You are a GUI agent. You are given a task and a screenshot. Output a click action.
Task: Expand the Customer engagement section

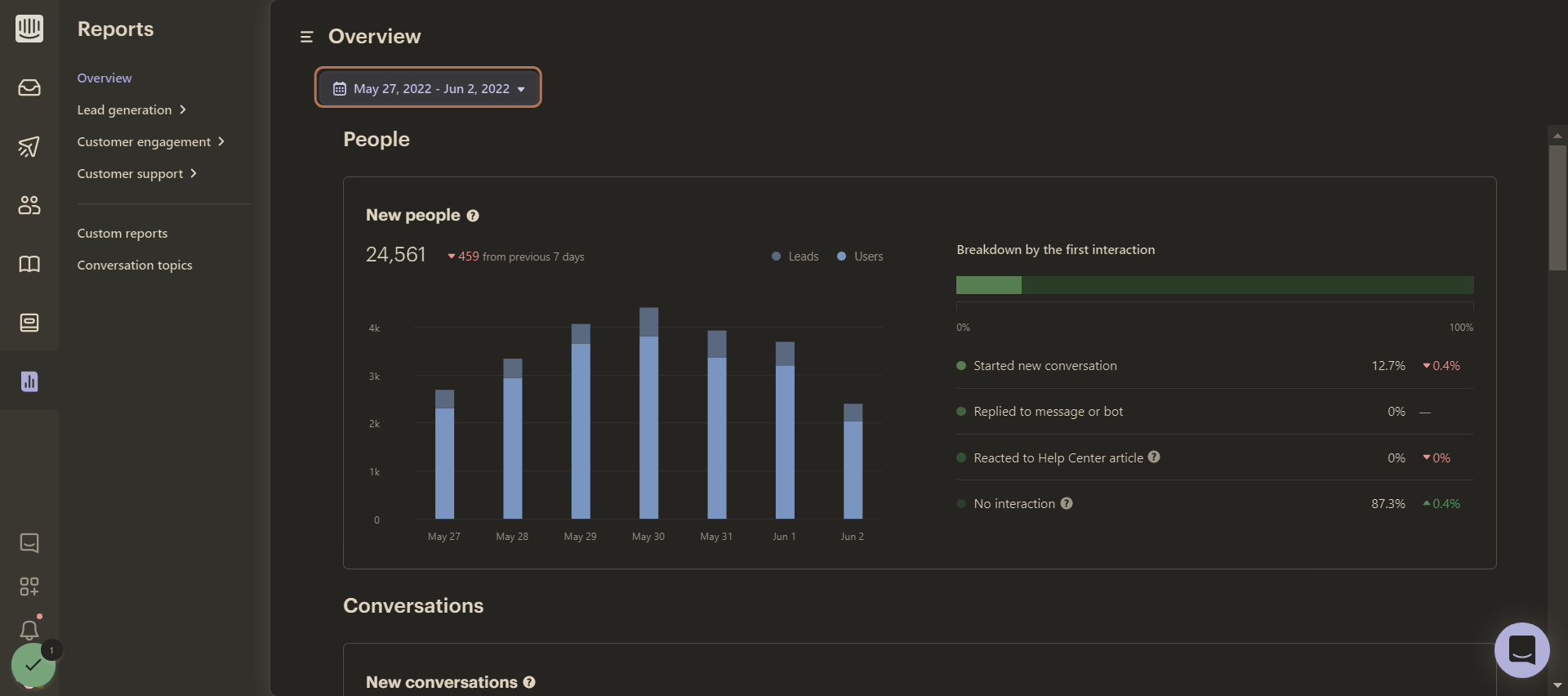coord(150,141)
